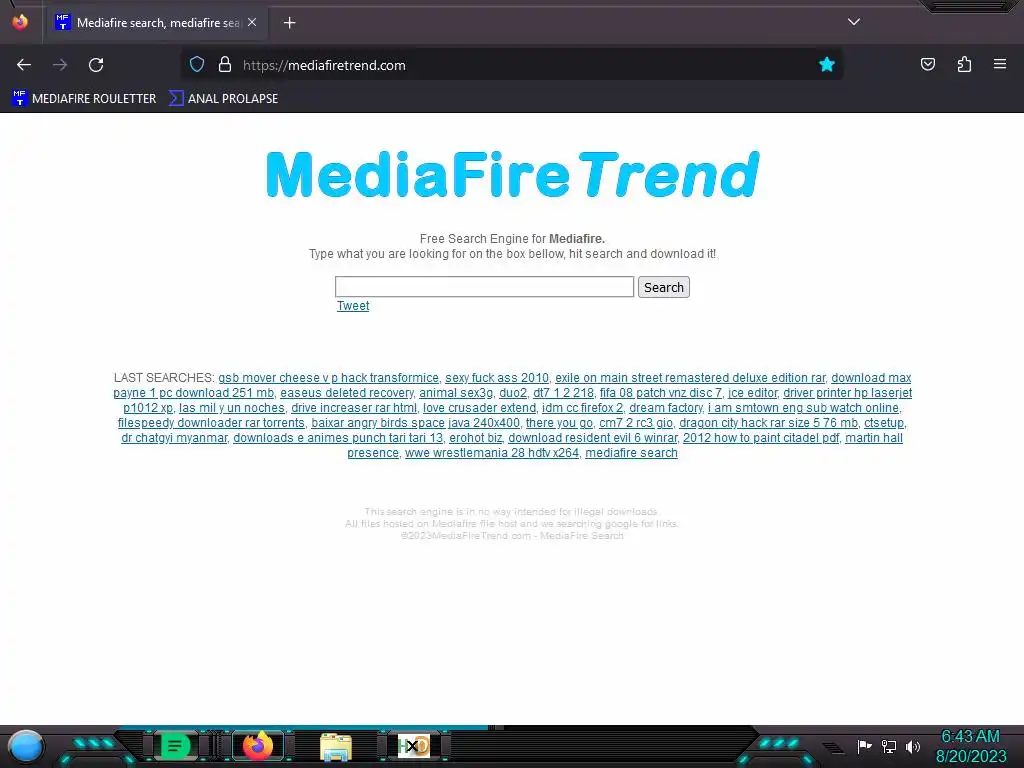The image size is (1024, 768).
Task: Click the Action Center flag tray icon
Action: (865, 746)
